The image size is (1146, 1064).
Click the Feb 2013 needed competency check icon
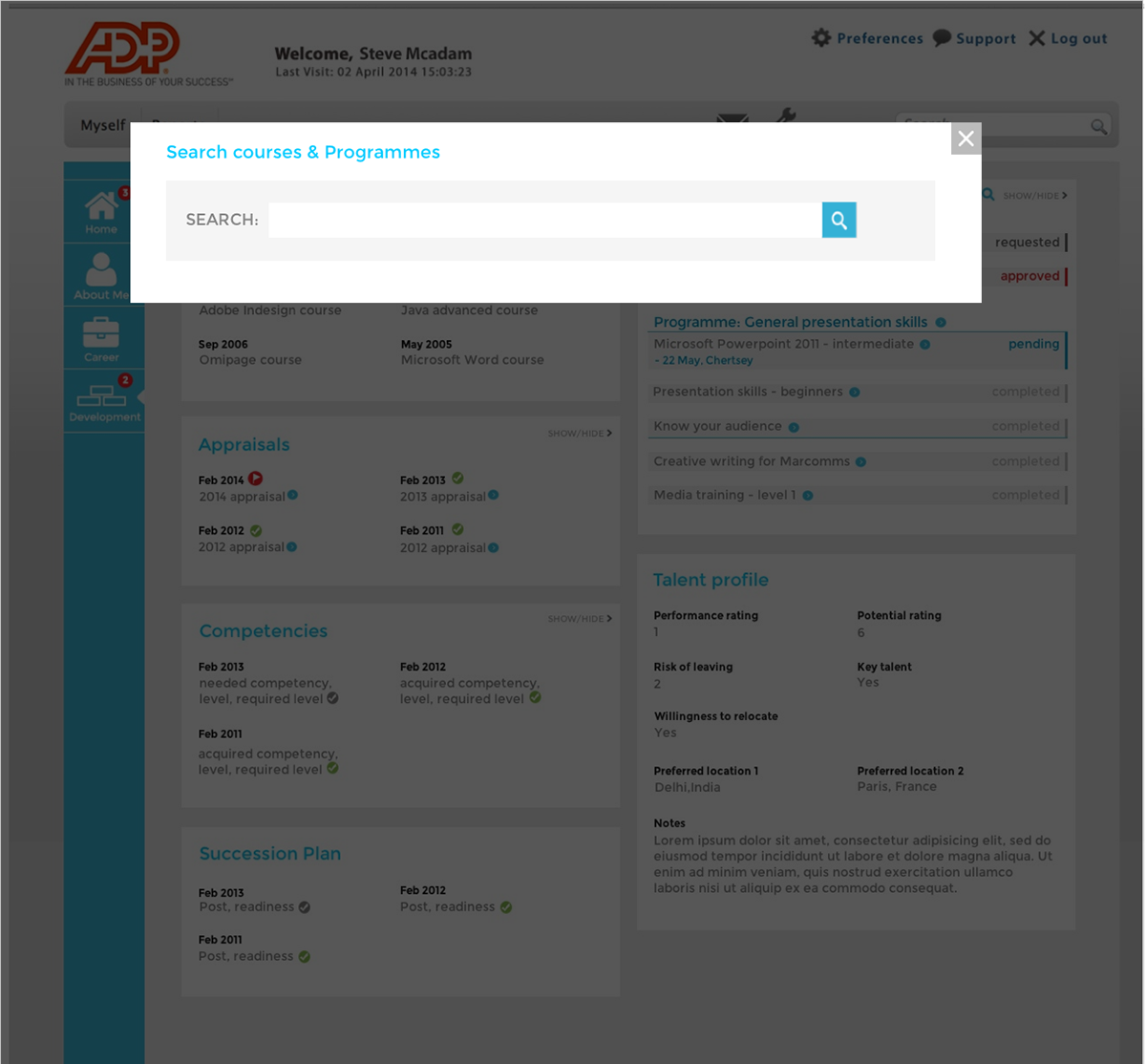(x=332, y=698)
